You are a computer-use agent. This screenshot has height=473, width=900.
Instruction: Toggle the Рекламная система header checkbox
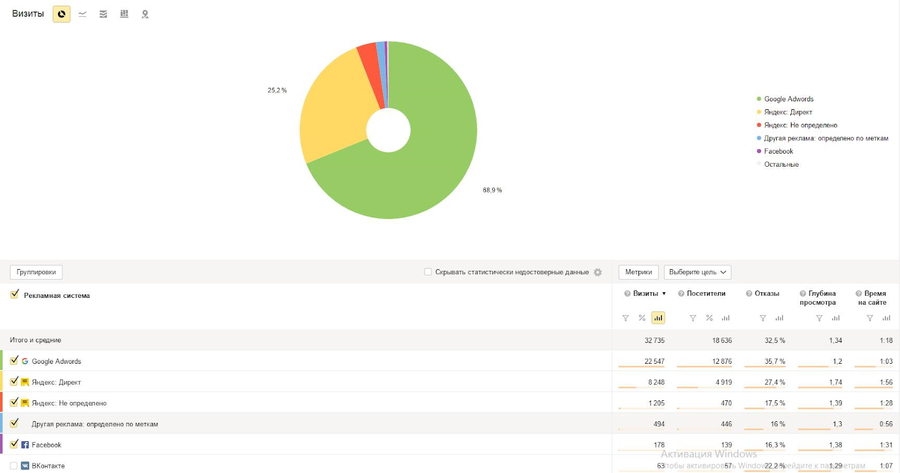14,294
